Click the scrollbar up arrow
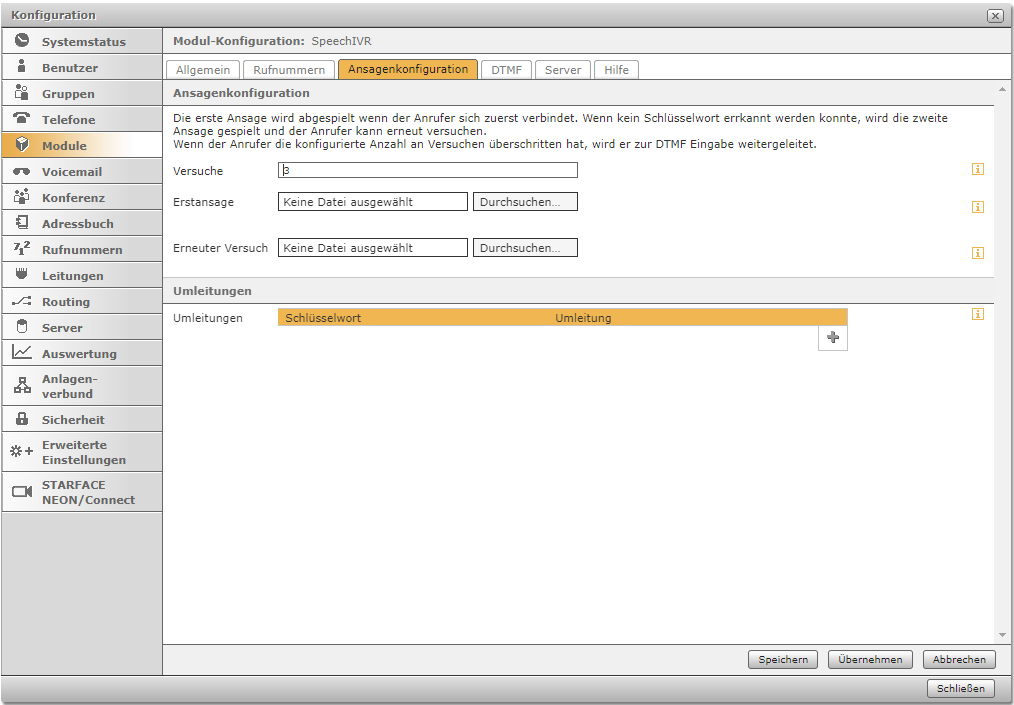The height and width of the screenshot is (705, 1014). coord(1002,89)
